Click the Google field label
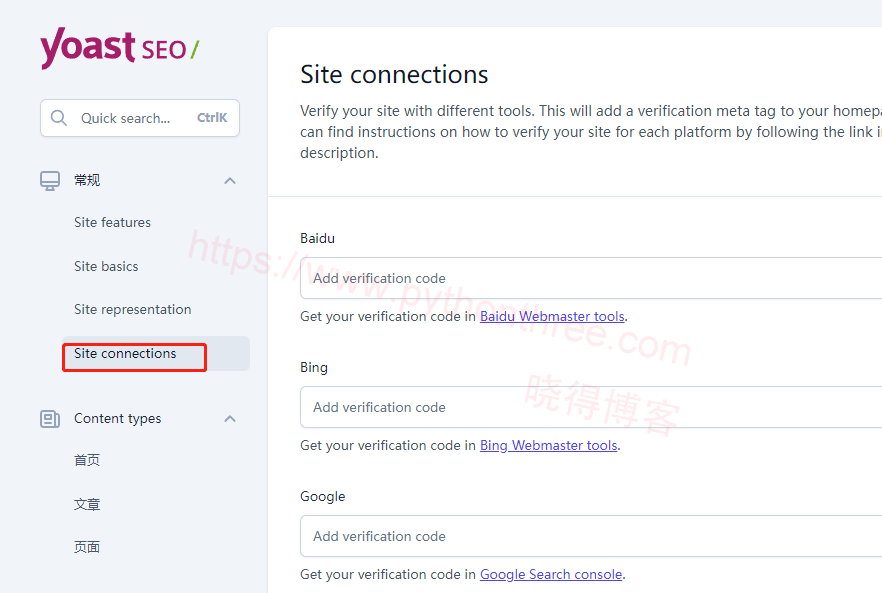882x593 pixels. coord(323,497)
